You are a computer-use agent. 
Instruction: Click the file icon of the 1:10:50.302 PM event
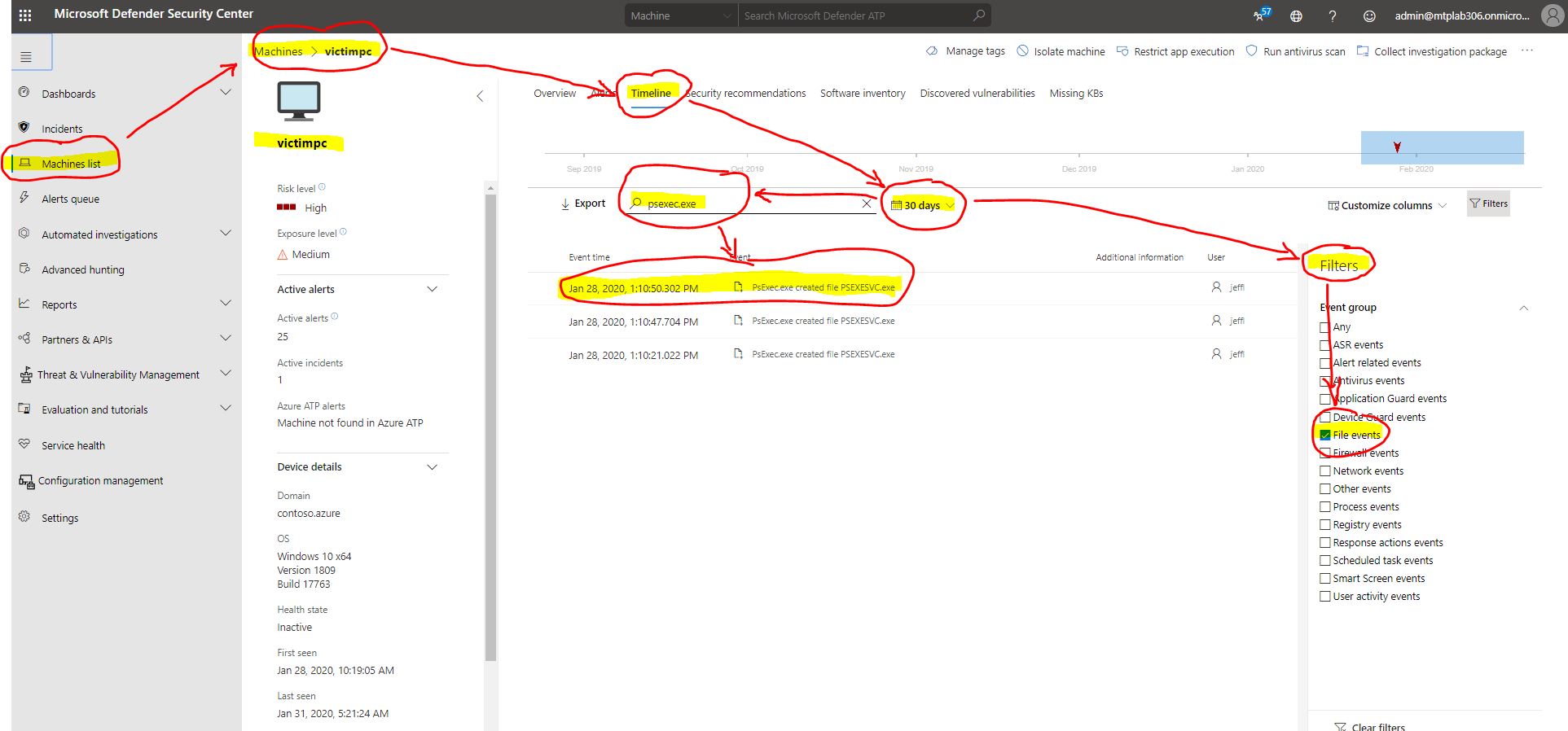(738, 287)
